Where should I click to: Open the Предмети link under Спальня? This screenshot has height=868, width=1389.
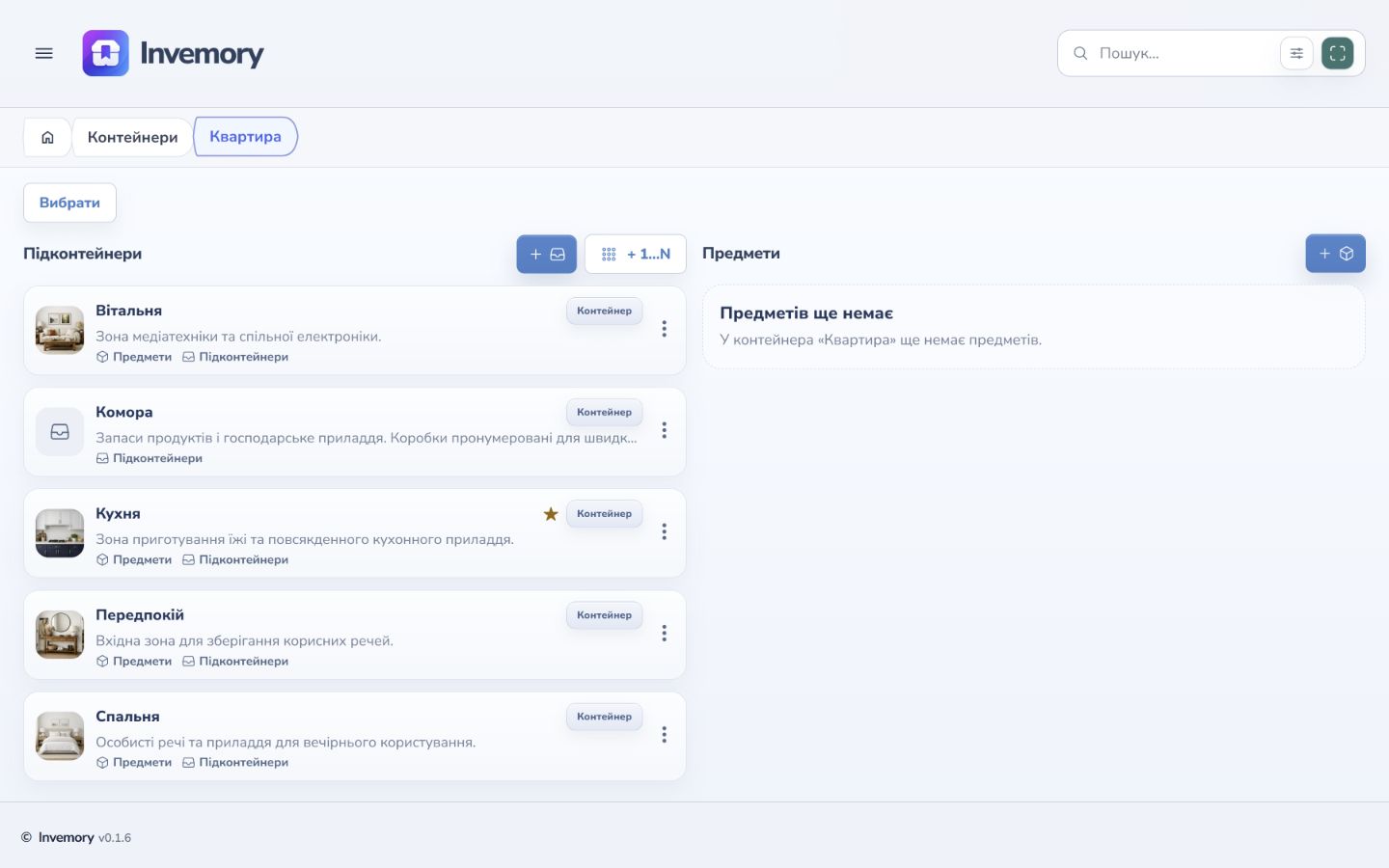(x=134, y=762)
